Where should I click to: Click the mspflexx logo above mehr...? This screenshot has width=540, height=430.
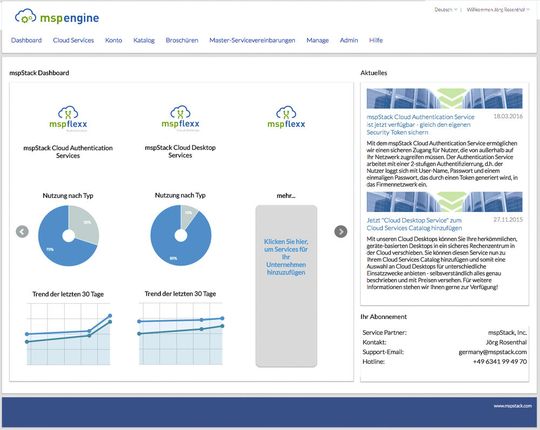[x=286, y=117]
